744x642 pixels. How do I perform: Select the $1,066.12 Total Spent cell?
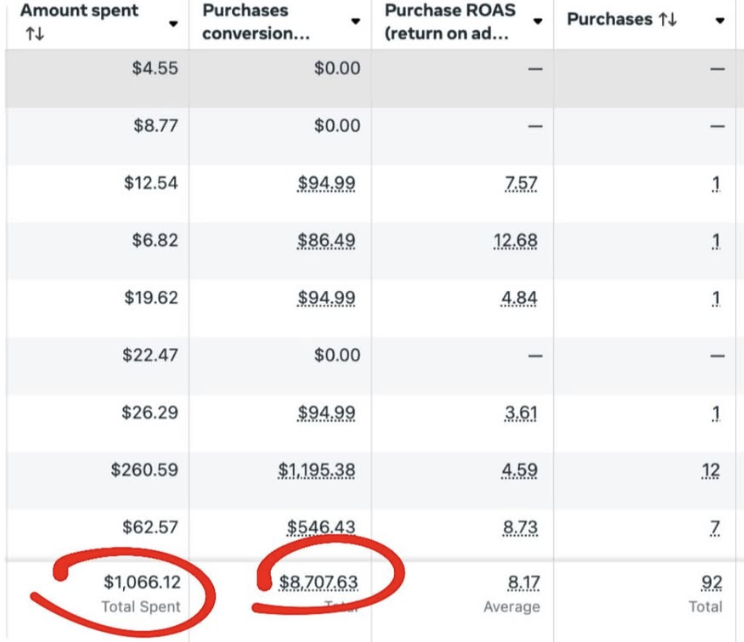tap(141, 582)
